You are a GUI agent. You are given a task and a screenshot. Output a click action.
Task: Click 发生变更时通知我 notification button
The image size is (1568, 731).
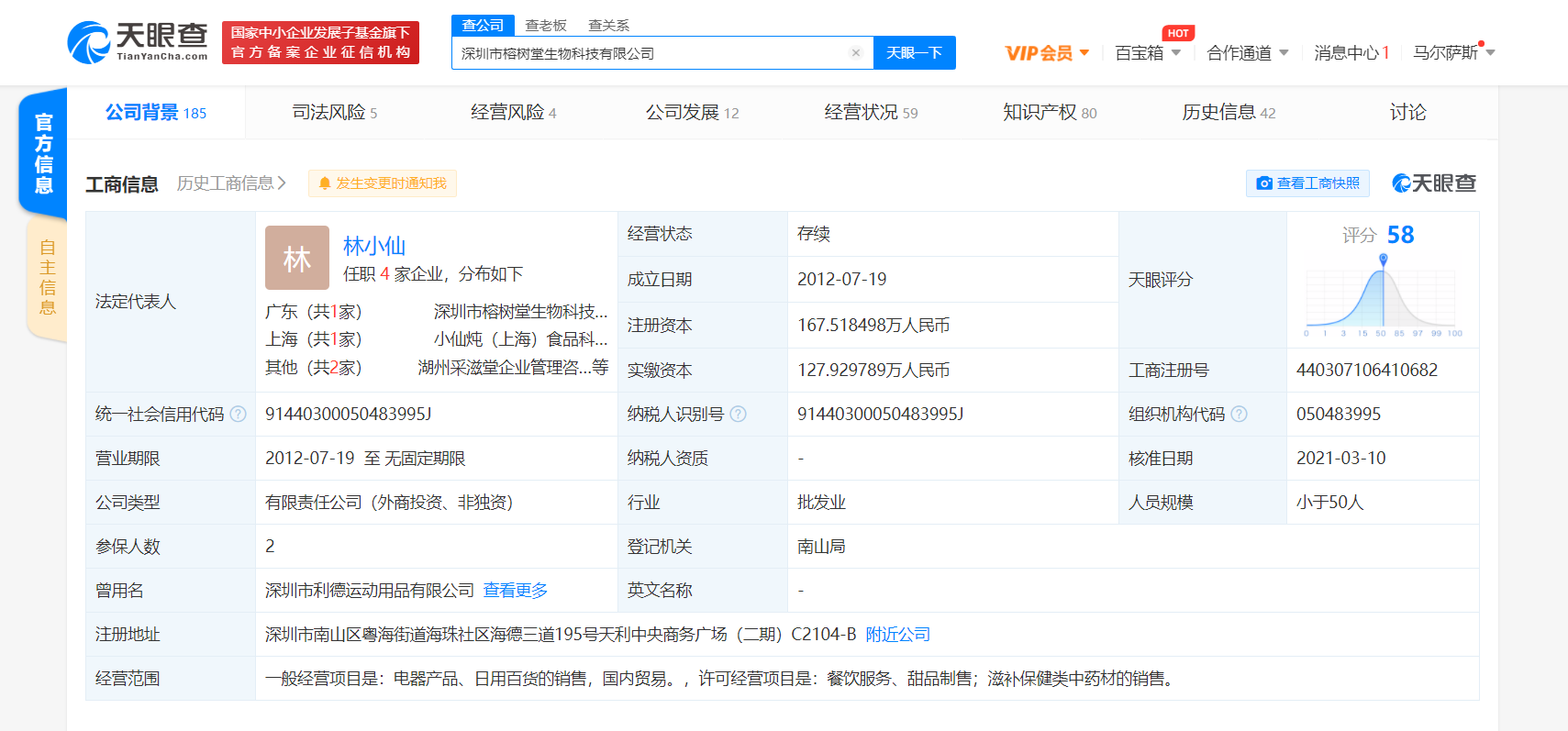pyautogui.click(x=383, y=183)
